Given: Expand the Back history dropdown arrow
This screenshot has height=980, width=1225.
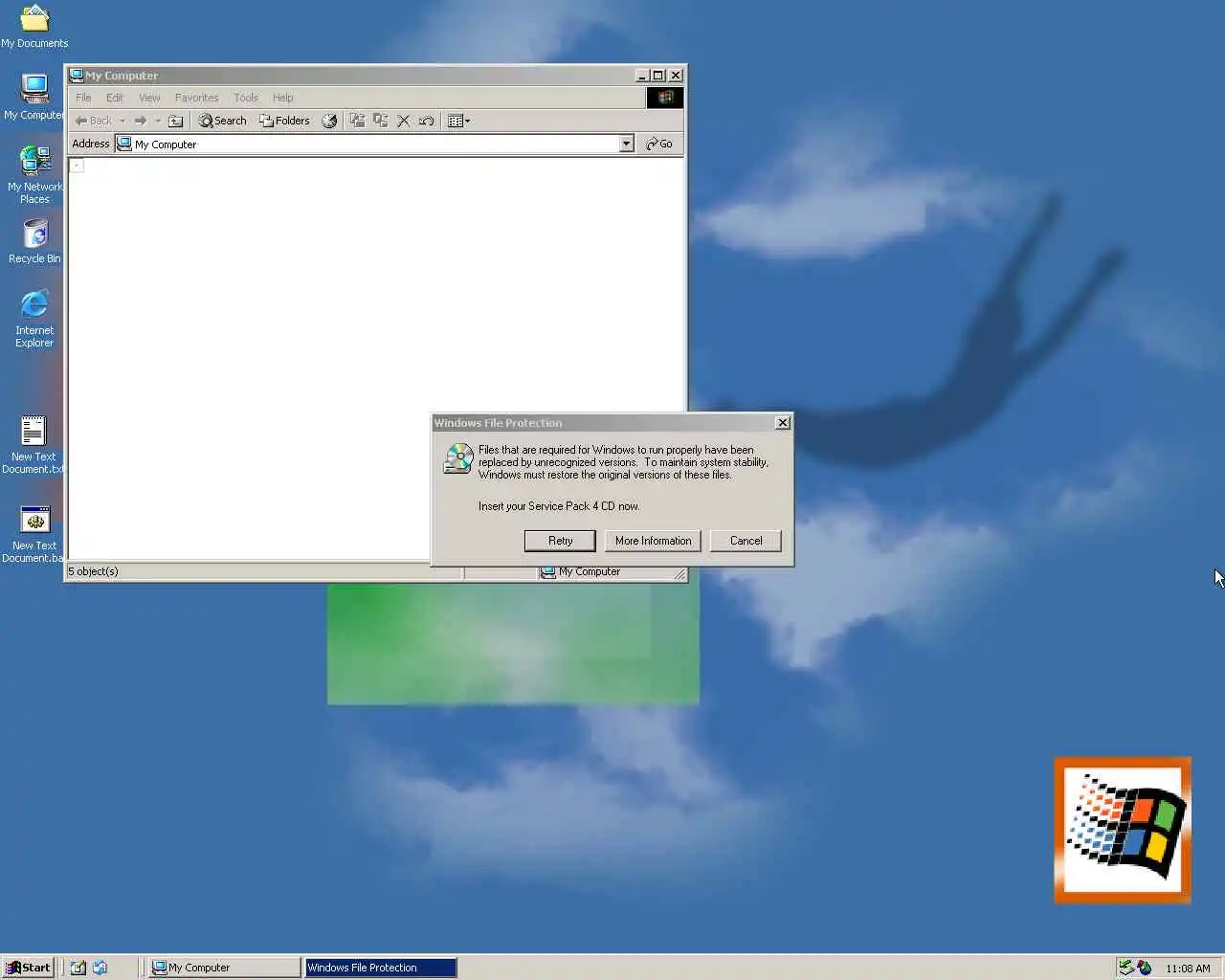Looking at the screenshot, I should (x=122, y=121).
